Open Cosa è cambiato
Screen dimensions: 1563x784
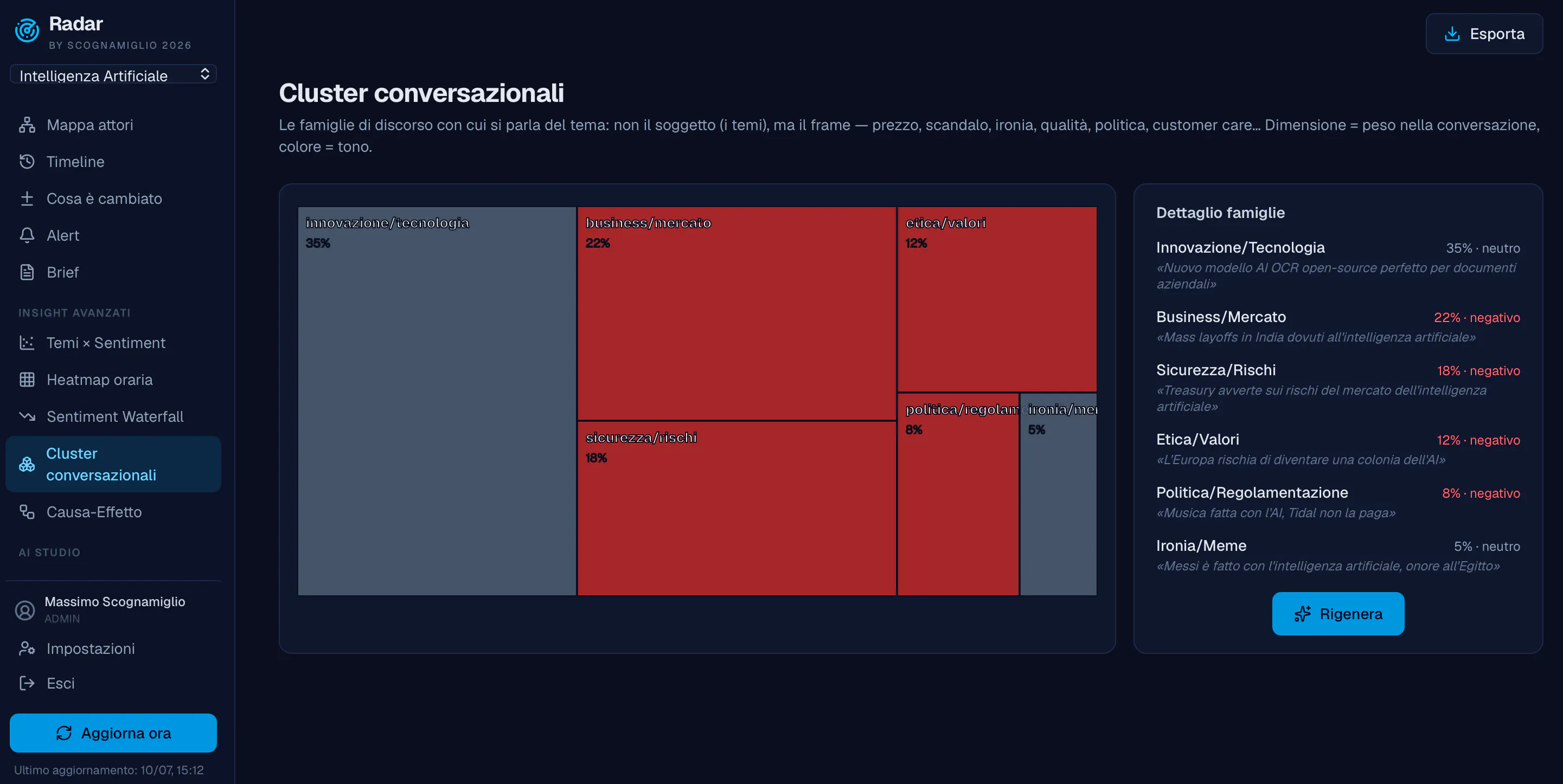pyautogui.click(x=113, y=198)
